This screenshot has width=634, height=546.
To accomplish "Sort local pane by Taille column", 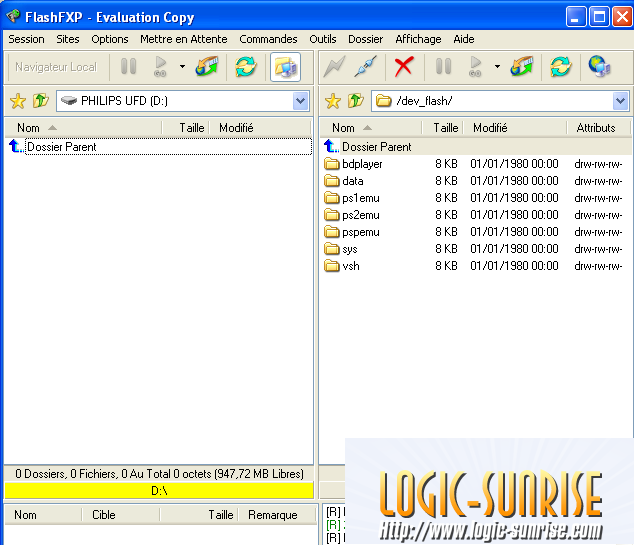I will (186, 128).
